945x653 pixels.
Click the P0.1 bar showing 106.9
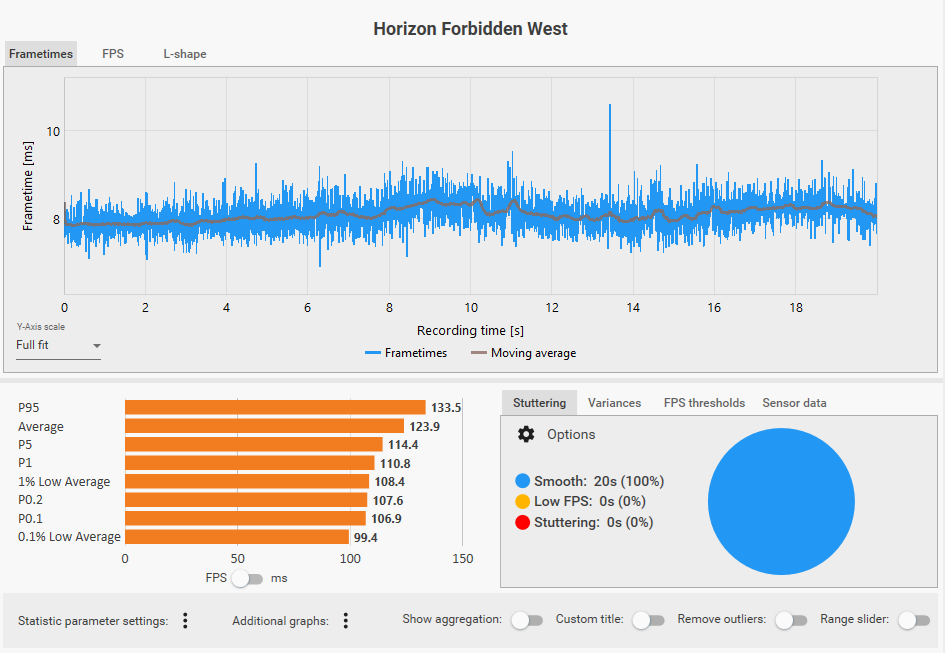point(245,518)
